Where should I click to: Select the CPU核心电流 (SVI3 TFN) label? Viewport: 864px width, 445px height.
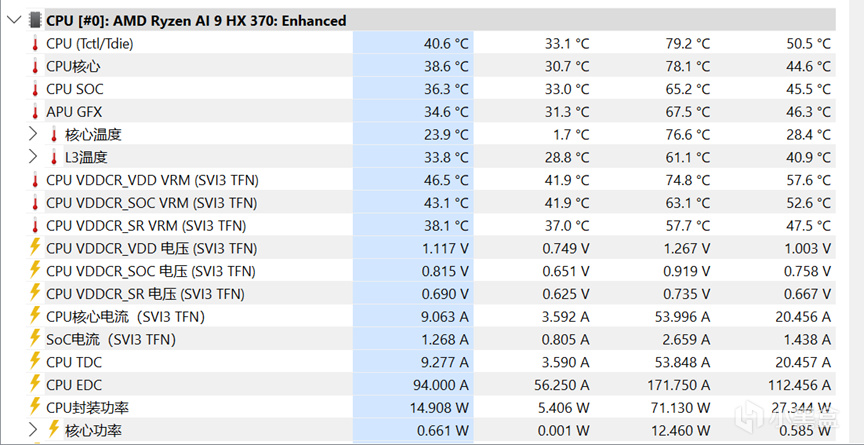pos(126,317)
